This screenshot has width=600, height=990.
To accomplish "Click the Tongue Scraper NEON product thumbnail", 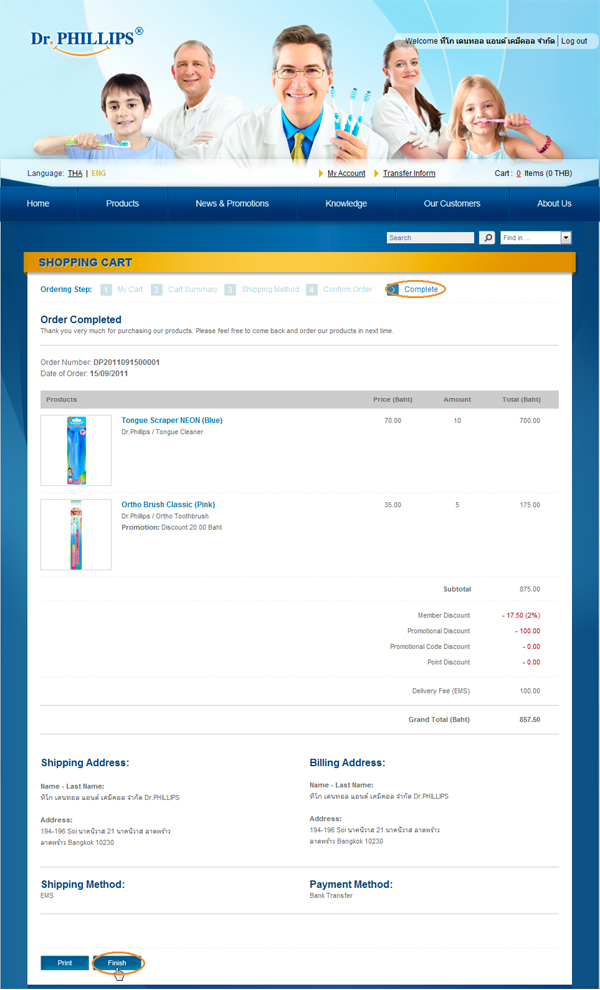I will [76, 450].
